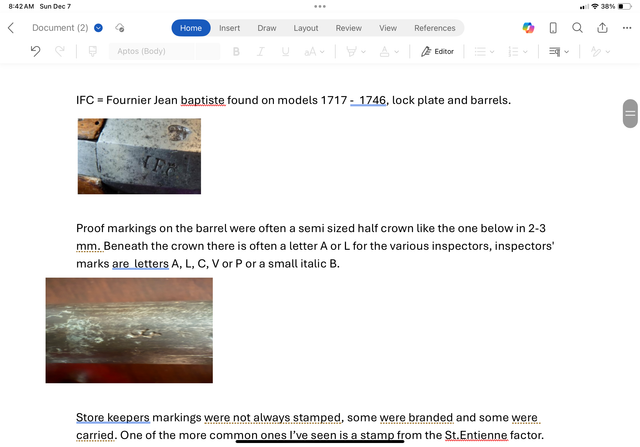The image size is (640, 447).
Task: Open the Draw tab
Action: pos(267,28)
